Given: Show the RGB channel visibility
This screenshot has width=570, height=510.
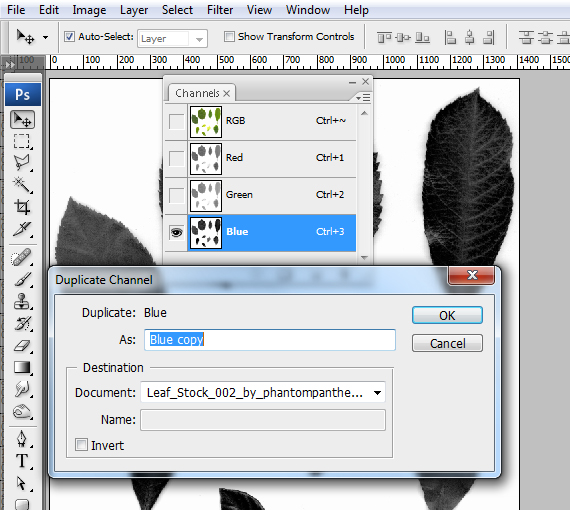Looking at the screenshot, I should (177, 121).
